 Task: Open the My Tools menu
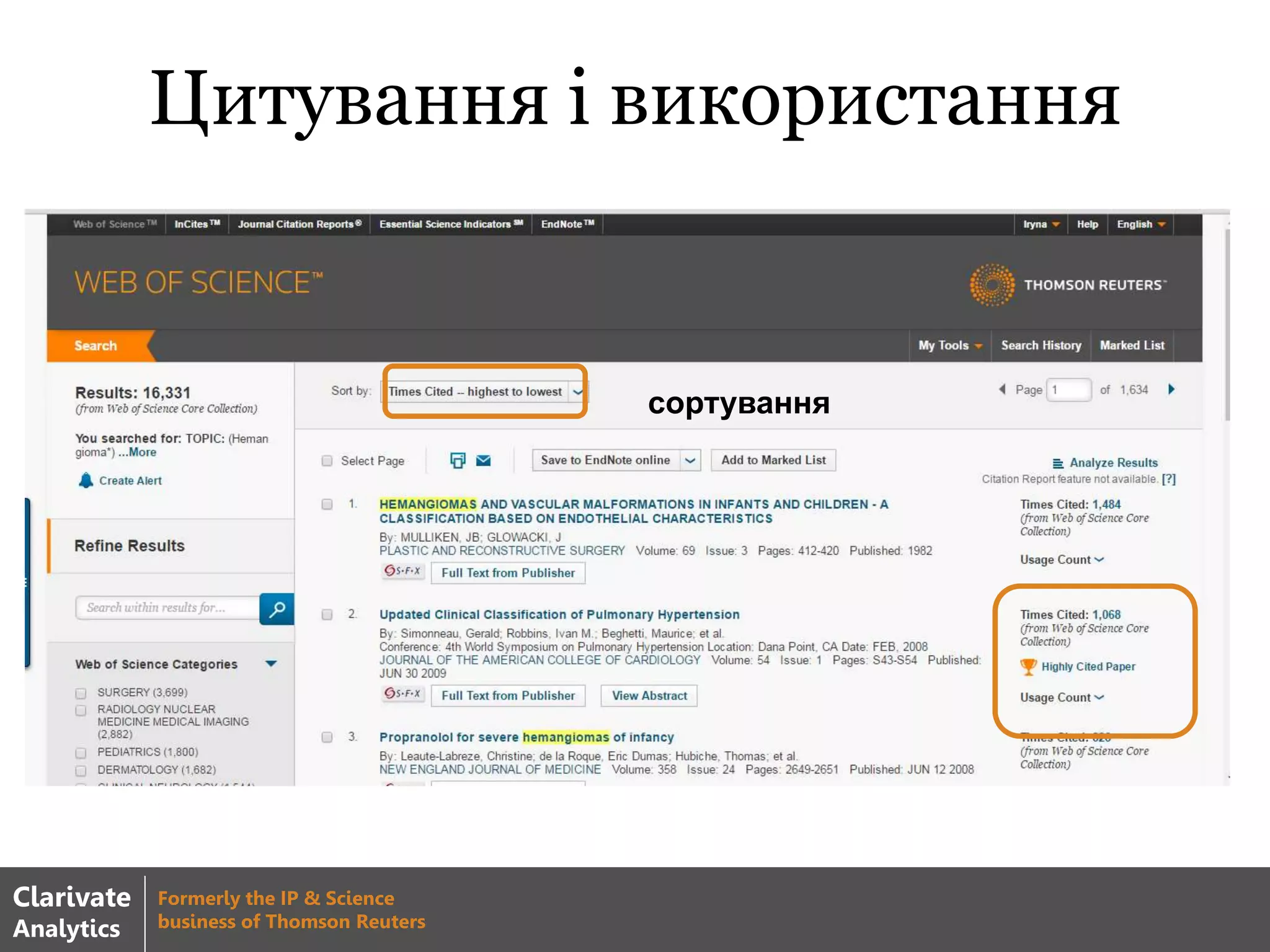949,345
